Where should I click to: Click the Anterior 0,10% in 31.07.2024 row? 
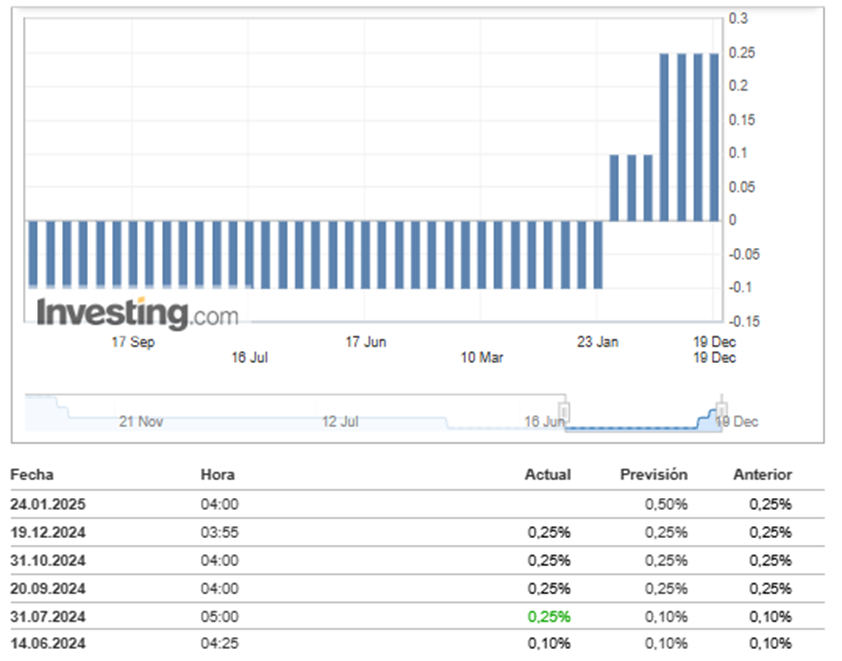(770, 616)
